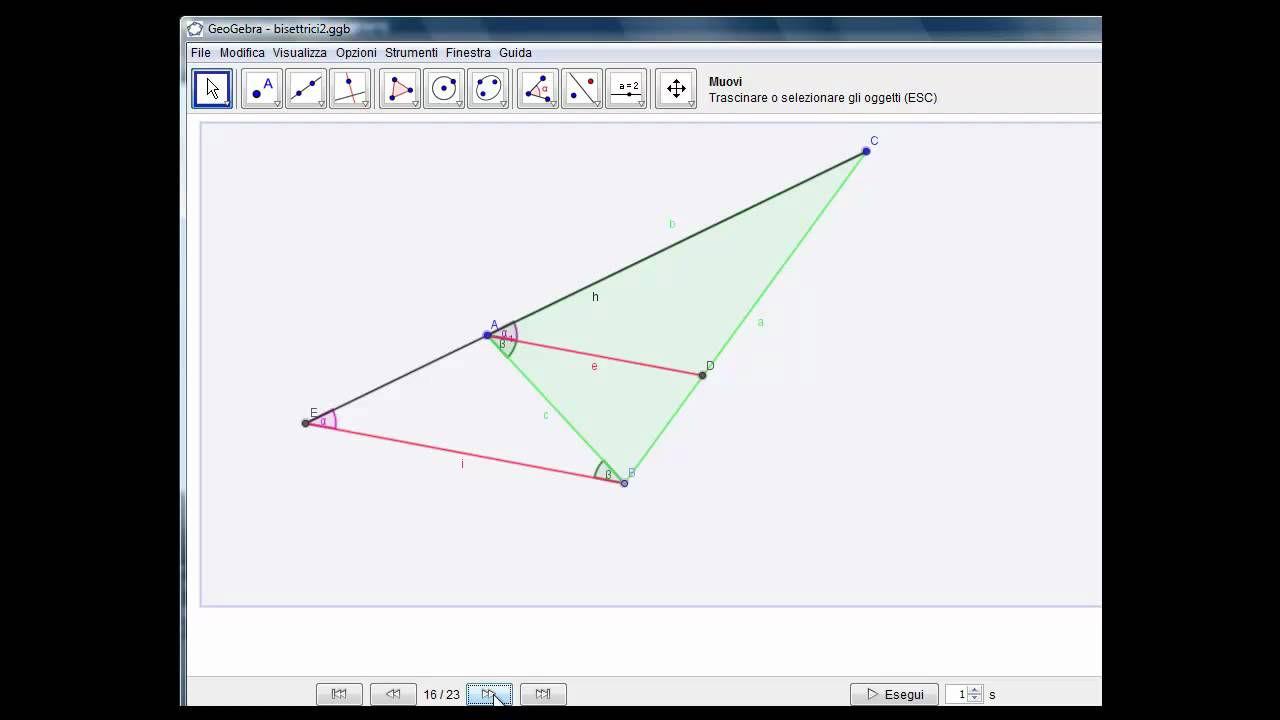This screenshot has width=1280, height=720.
Task: Advance to next construction step
Action: pos(489,694)
